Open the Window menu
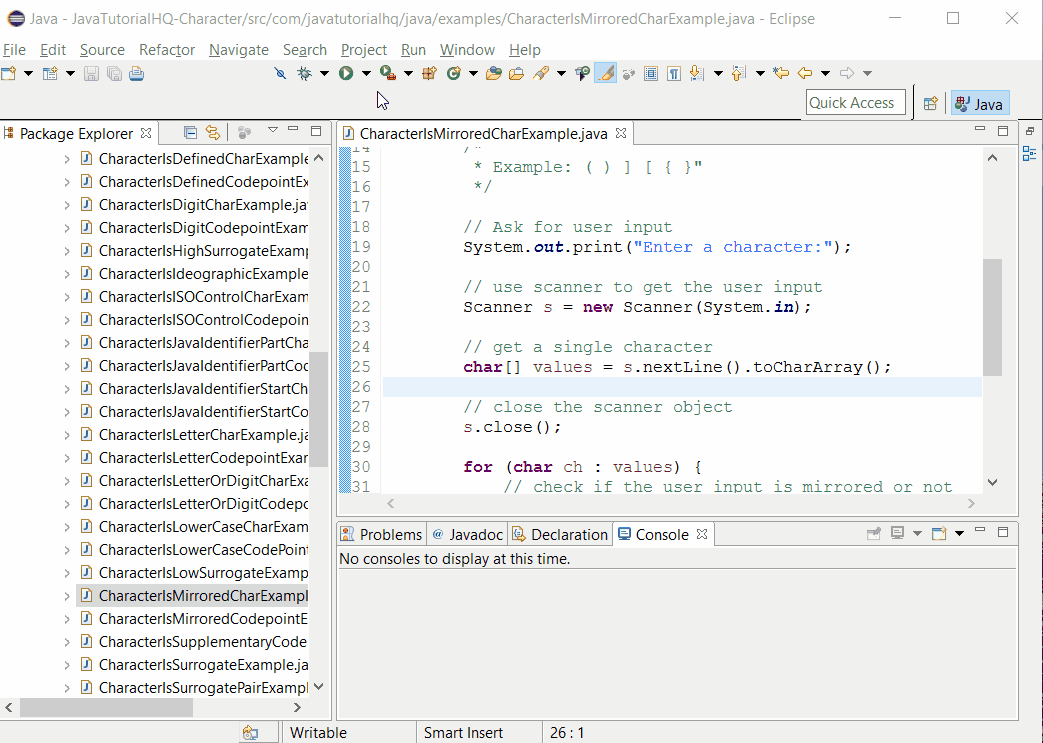1043x743 pixels. click(x=467, y=49)
